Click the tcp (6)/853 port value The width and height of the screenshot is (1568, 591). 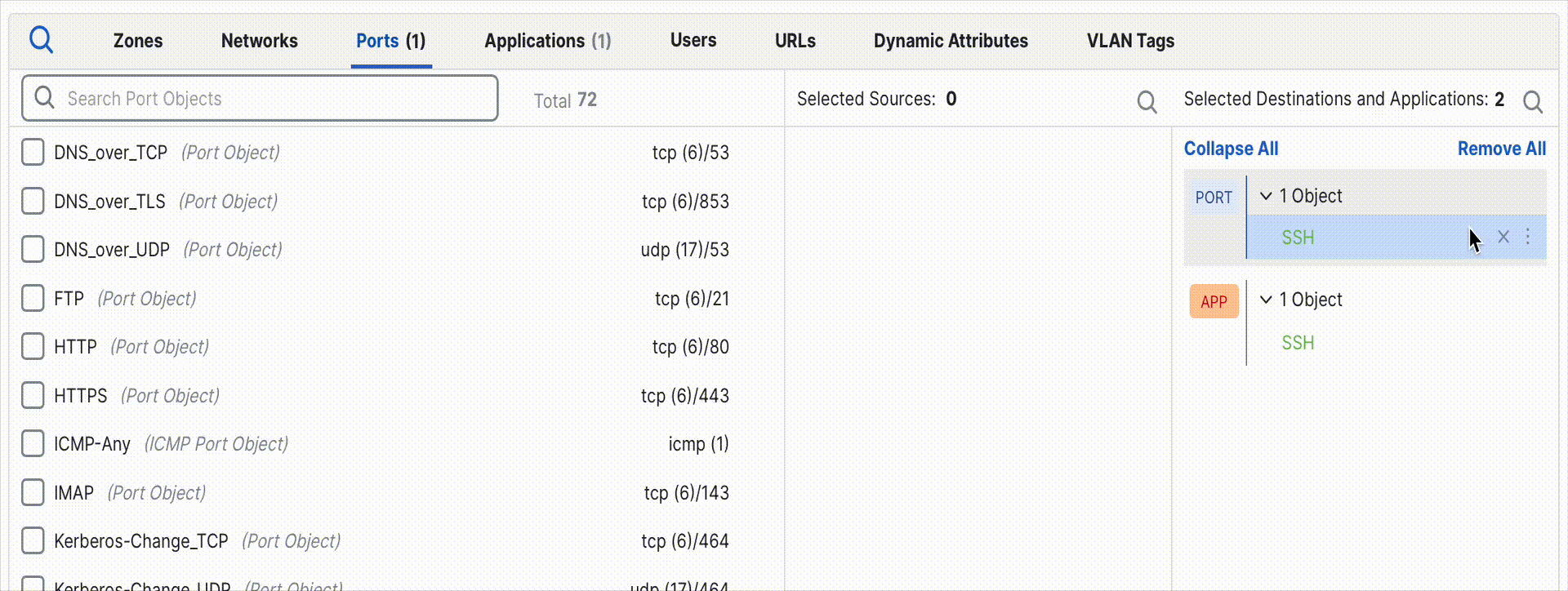pos(685,202)
